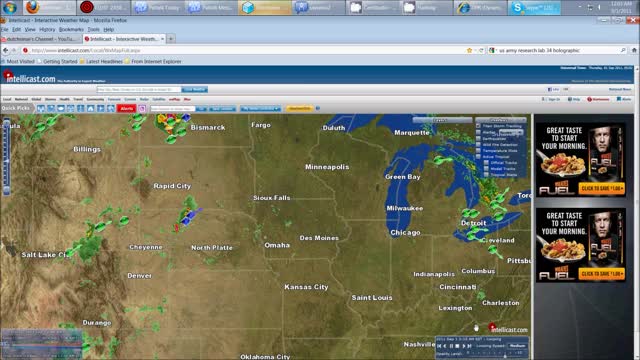Open the blue dropdown in Quick Picks toolbar

click(x=260, y=109)
